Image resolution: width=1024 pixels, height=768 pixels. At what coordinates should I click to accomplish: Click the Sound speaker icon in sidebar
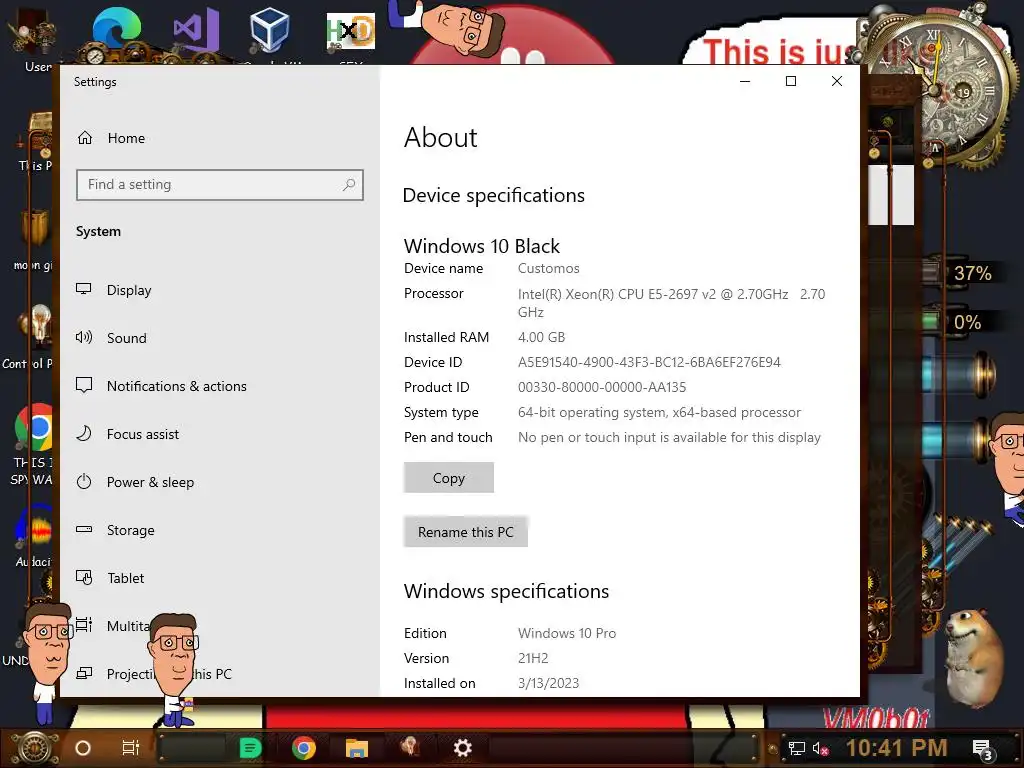(x=84, y=337)
